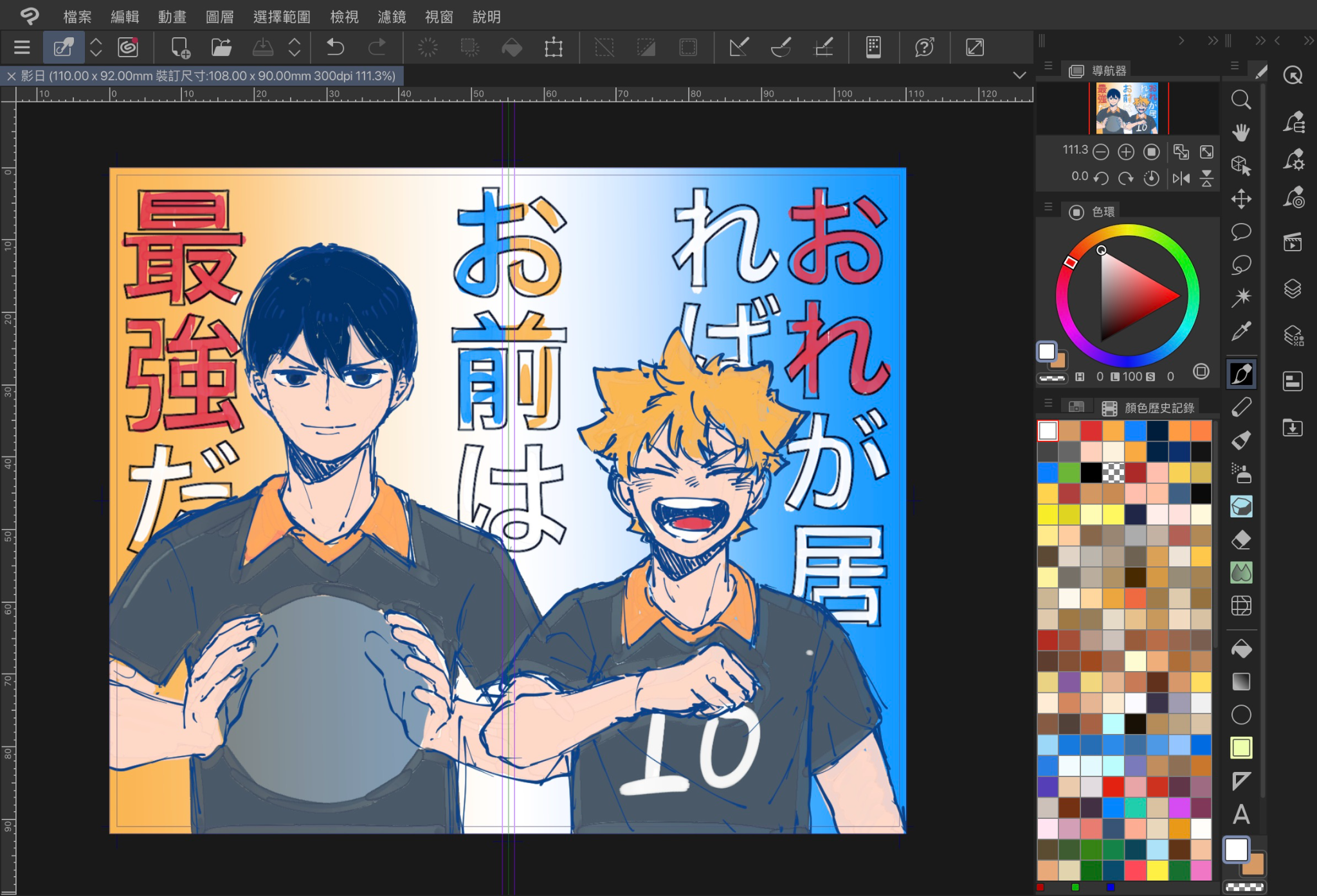This screenshot has width=1317, height=896.
Task: Toggle the HLS/HSV color space button
Action: coord(1201,372)
